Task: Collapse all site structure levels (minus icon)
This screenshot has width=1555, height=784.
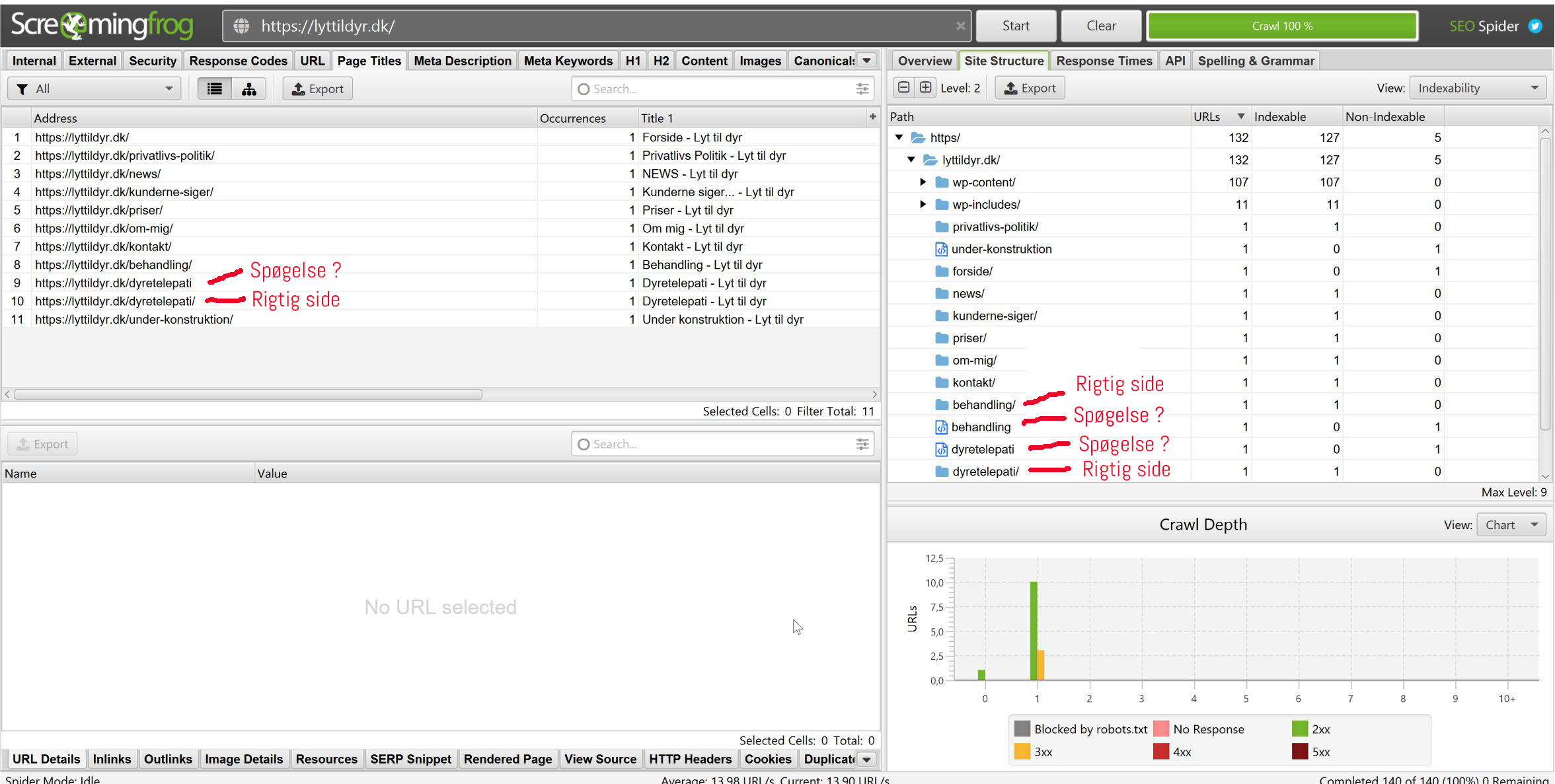Action: (x=904, y=88)
